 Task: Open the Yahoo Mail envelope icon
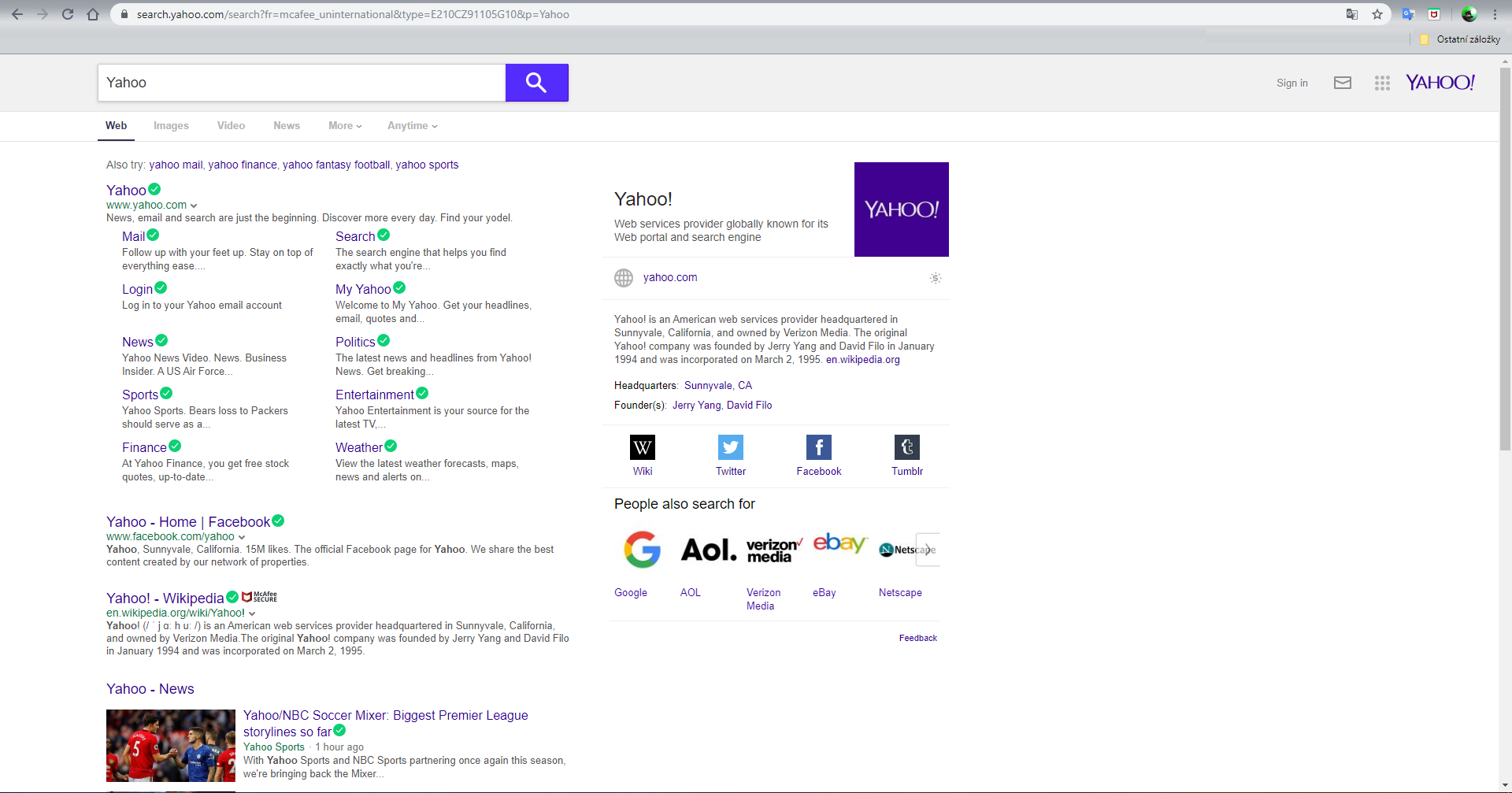(x=1342, y=83)
